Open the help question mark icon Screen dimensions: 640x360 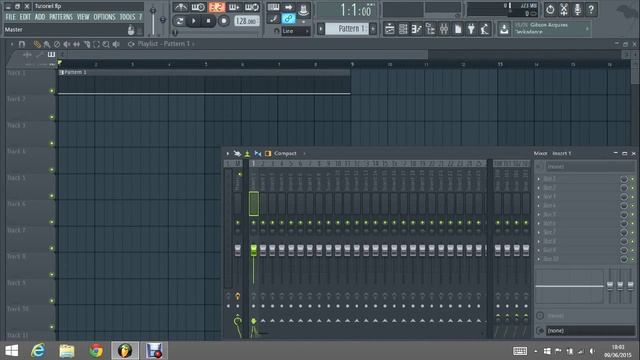point(591,9)
